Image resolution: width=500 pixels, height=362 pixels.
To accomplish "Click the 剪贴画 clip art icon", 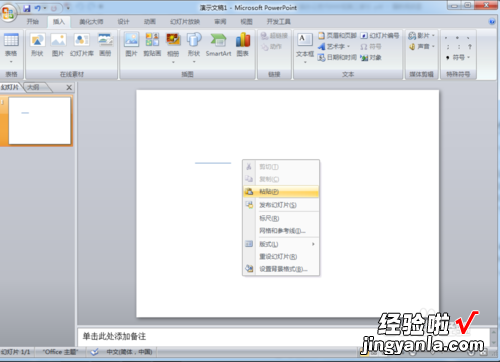I will point(152,44).
